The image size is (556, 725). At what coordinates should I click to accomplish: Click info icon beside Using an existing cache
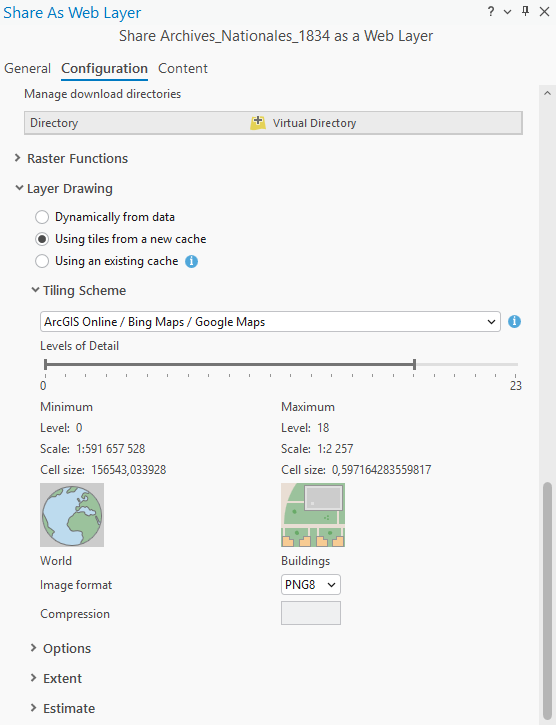(x=192, y=262)
